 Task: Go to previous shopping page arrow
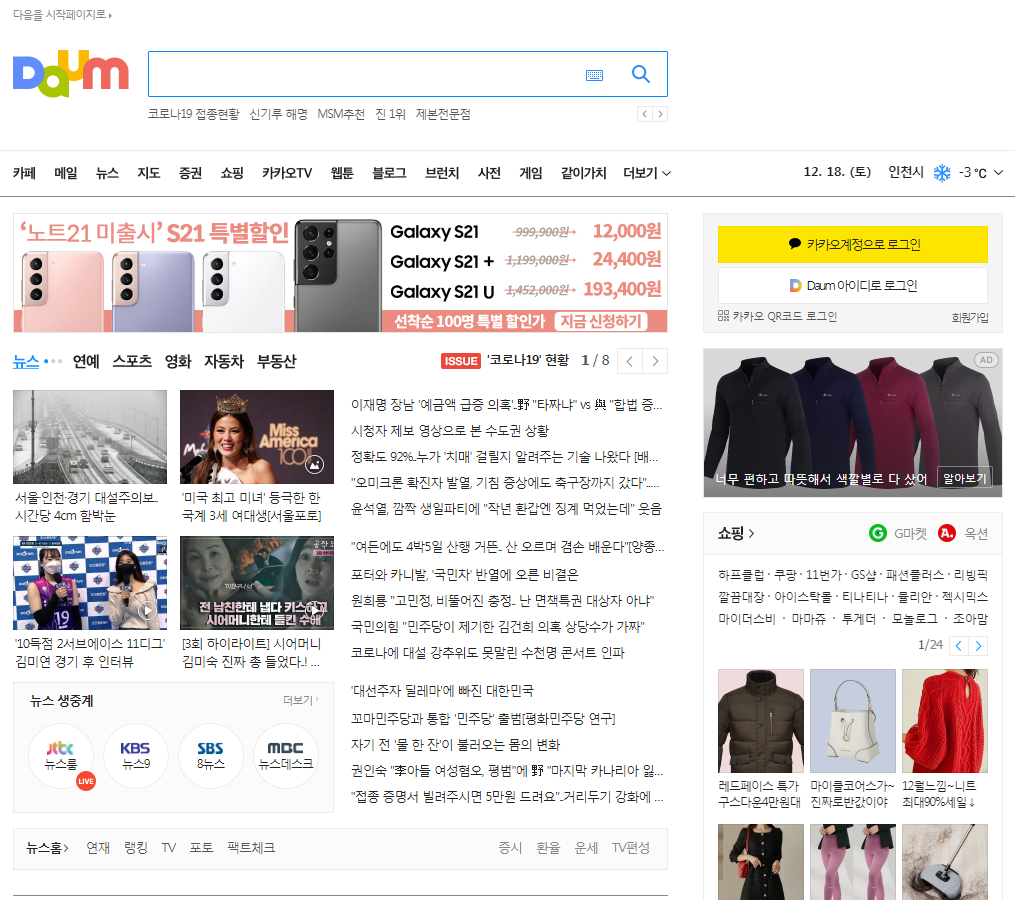pos(959,646)
